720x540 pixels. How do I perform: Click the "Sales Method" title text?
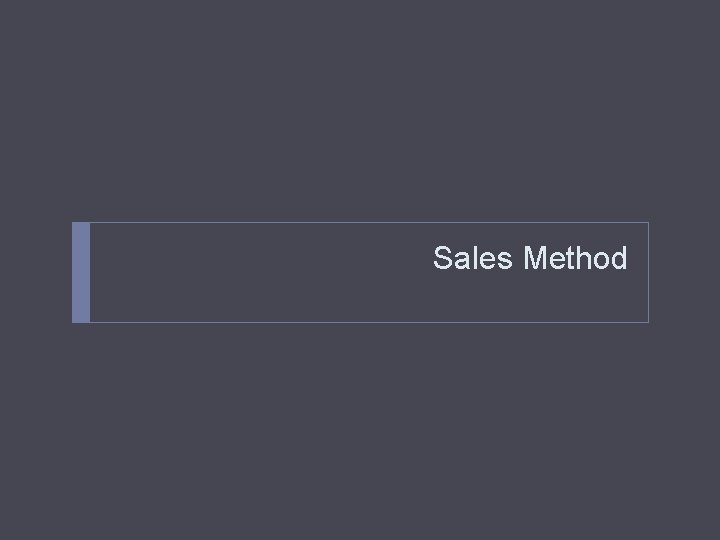coord(530,259)
